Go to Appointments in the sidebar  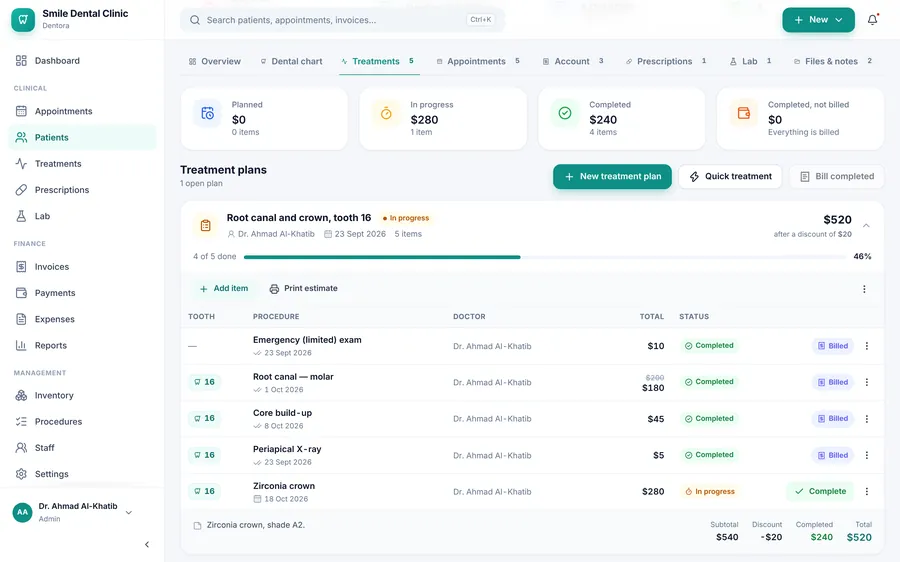point(82,111)
